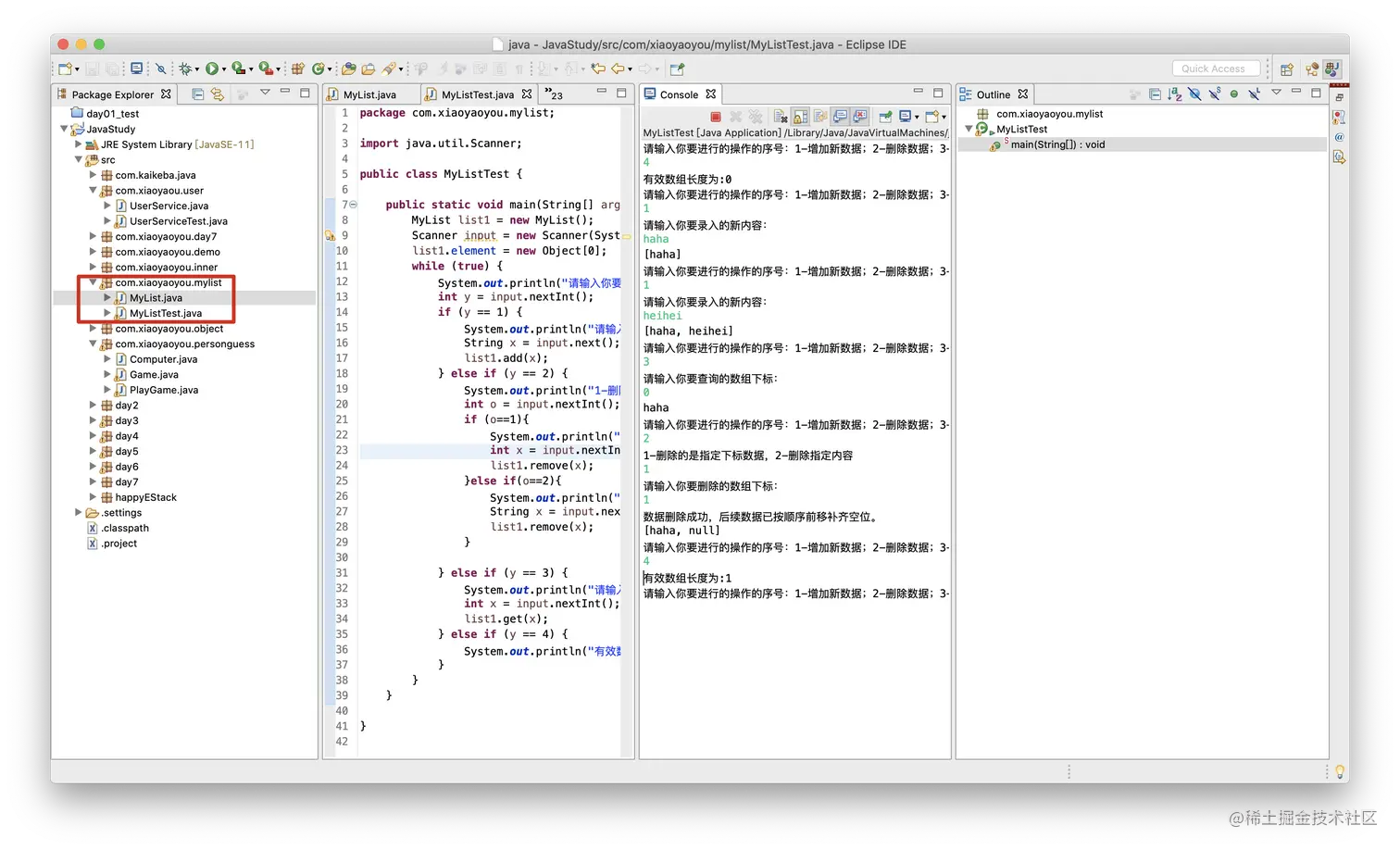
Task: Toggle Hide Local Types in Outline
Action: [x=1254, y=94]
